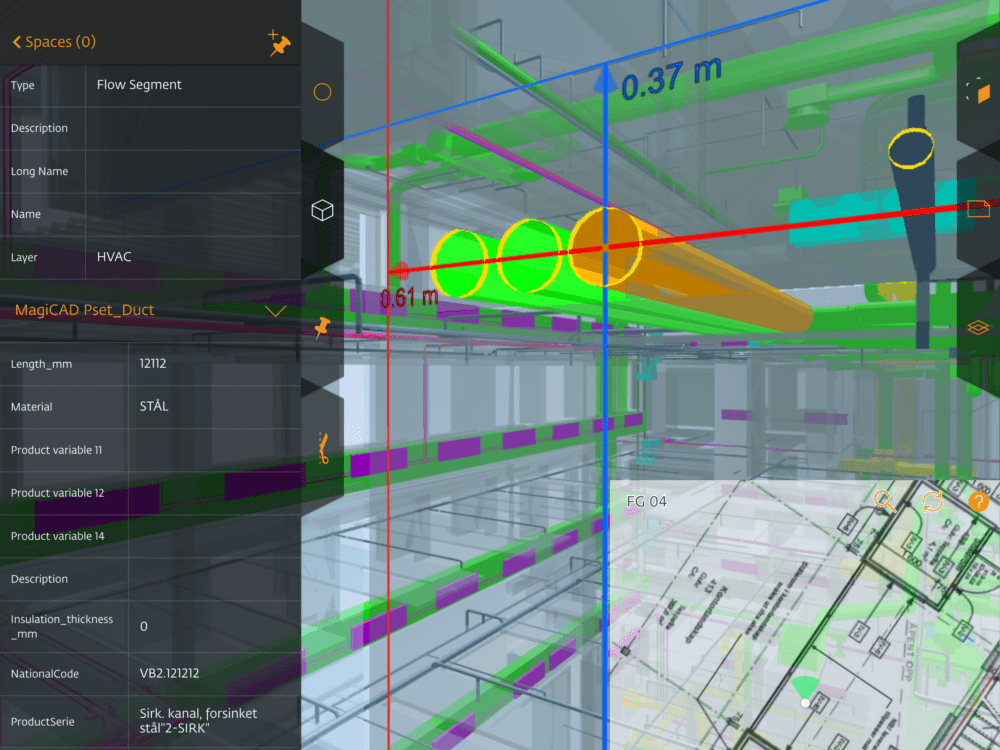Click the 0.61 m measurement label

tap(409, 297)
